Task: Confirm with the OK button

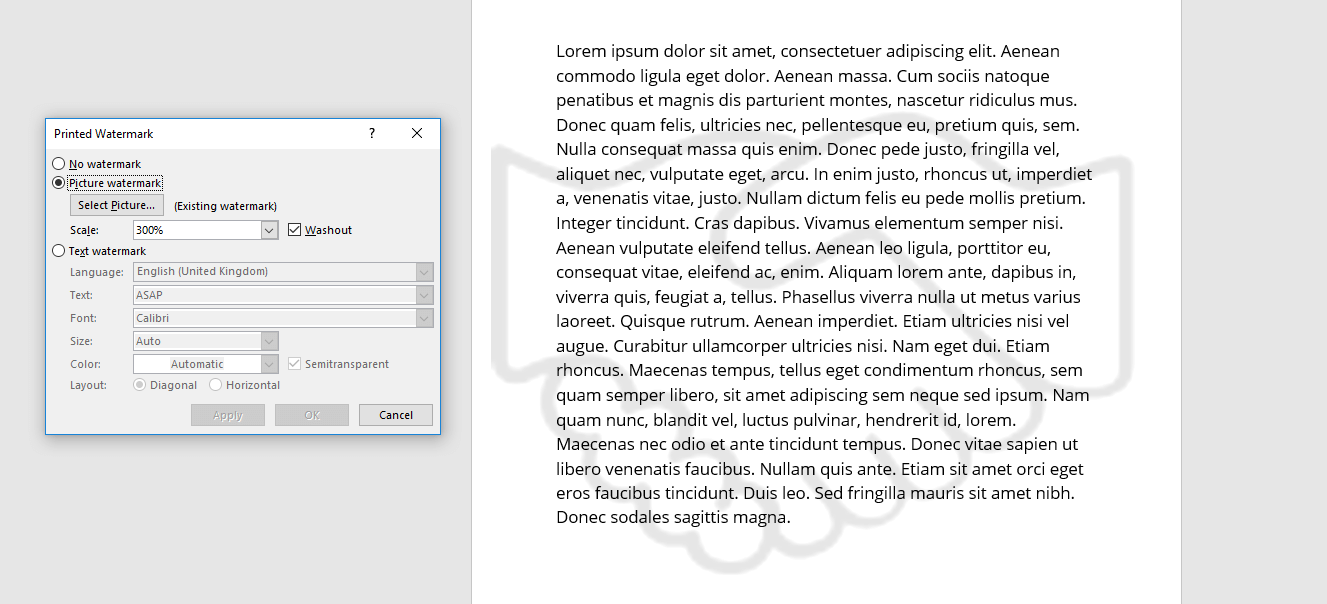Action: [312, 415]
